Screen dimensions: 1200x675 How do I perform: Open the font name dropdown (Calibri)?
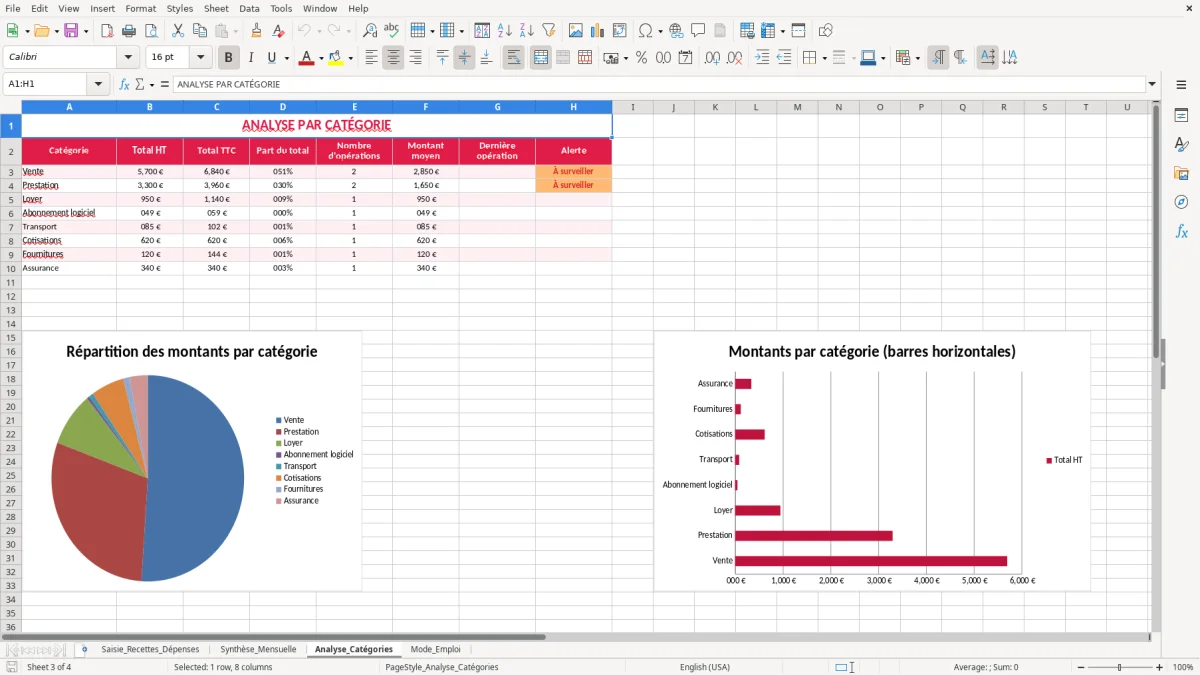coord(128,58)
